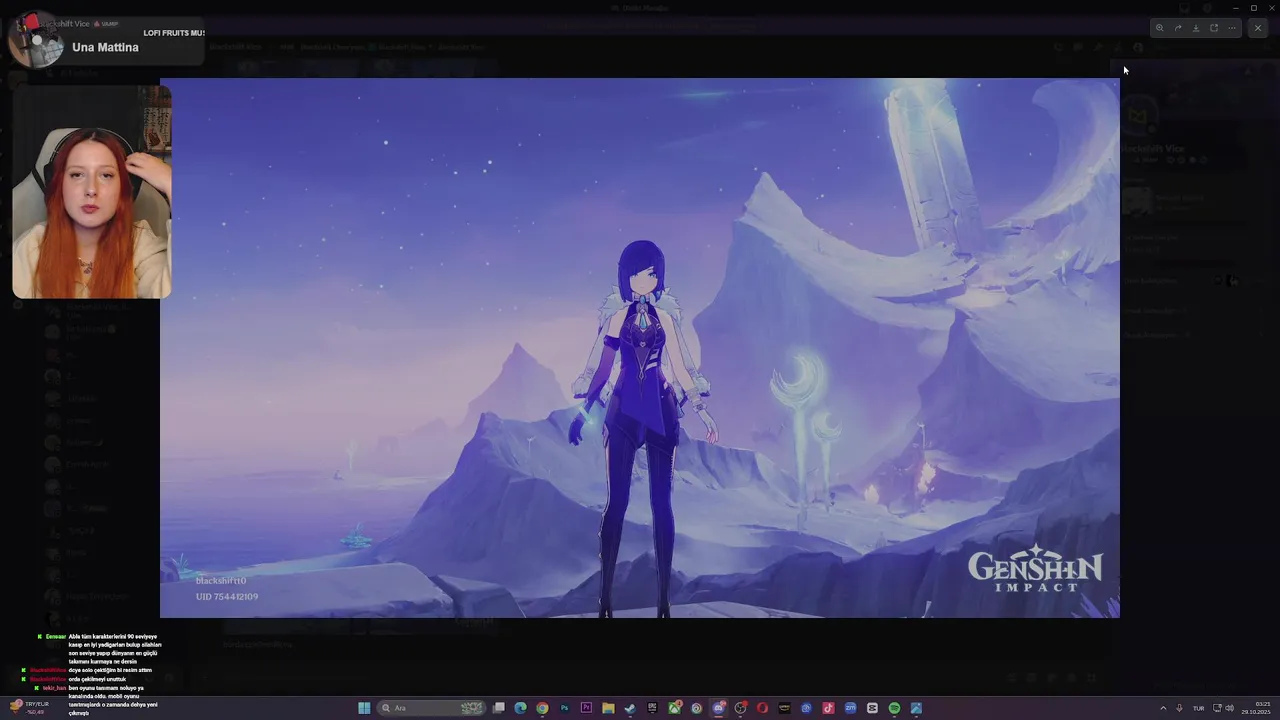The width and height of the screenshot is (1280, 720).
Task: Click the zoom magnifier icon in image viewer
Action: coord(1159,28)
